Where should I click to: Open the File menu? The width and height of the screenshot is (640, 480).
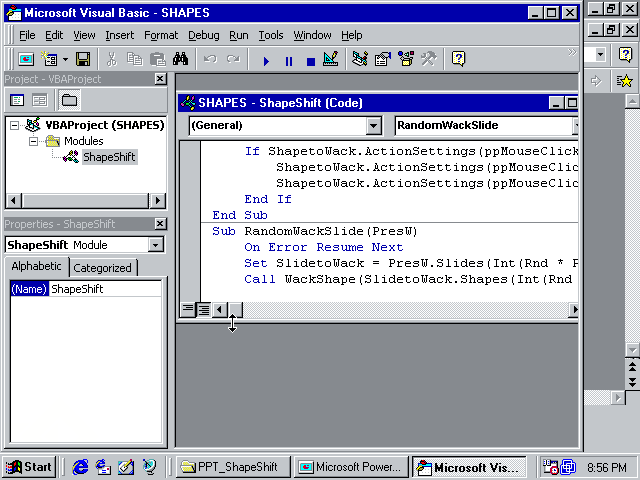(27, 36)
